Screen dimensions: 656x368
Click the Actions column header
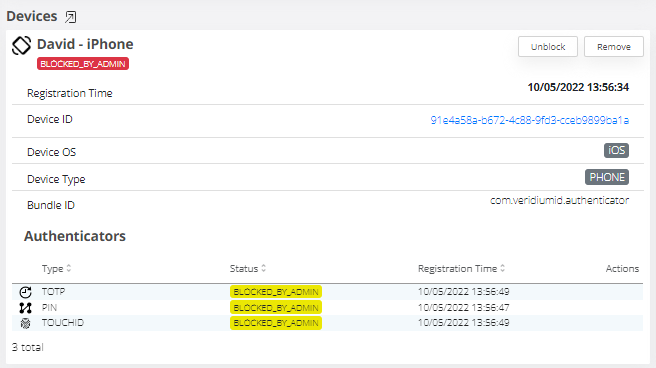click(622, 268)
